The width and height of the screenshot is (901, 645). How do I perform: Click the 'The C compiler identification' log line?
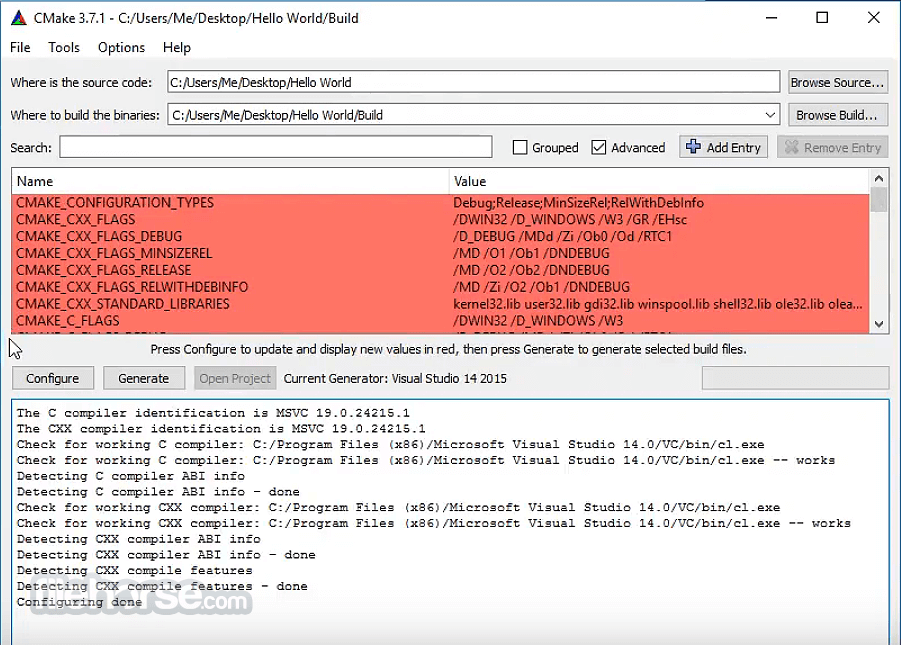[213, 413]
